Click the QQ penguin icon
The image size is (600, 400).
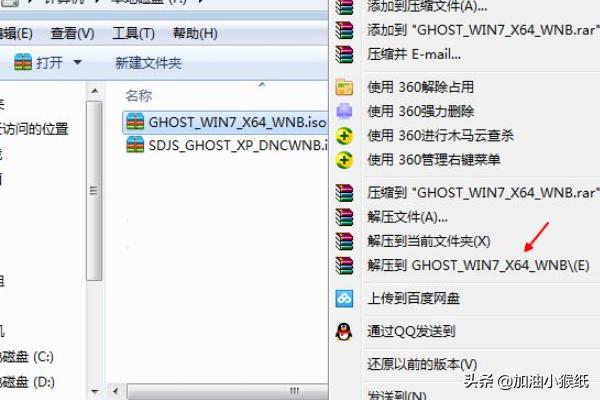pyautogui.click(x=344, y=331)
